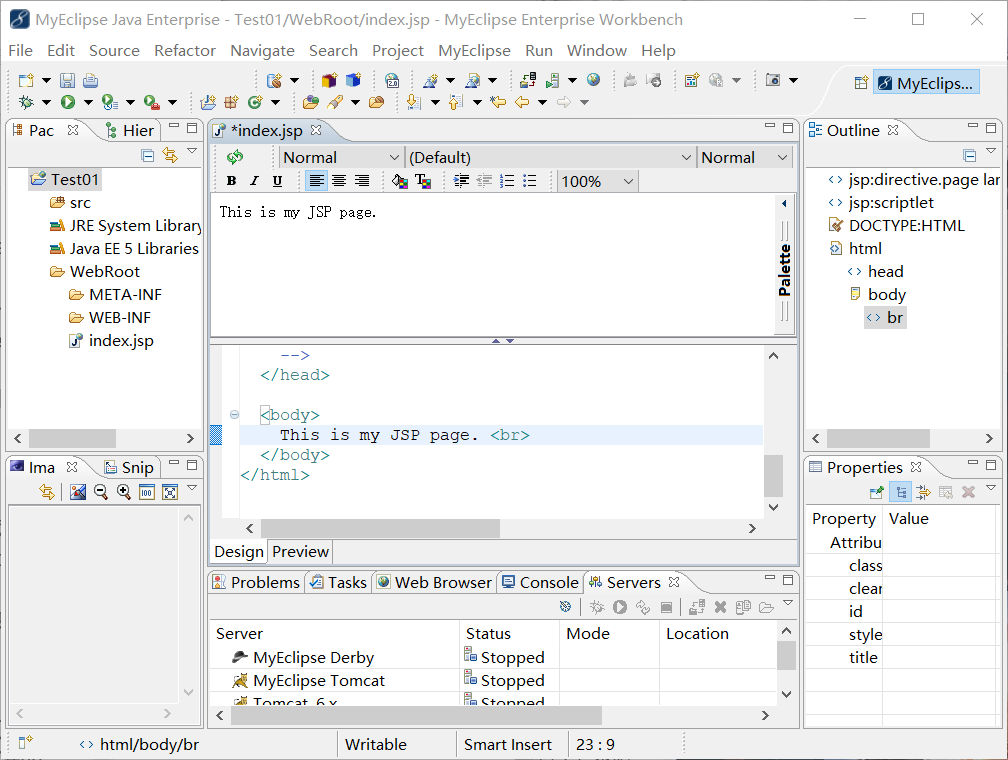The width and height of the screenshot is (1008, 760).
Task: Open the Package Explorer view menu triangle
Action: coord(192,151)
